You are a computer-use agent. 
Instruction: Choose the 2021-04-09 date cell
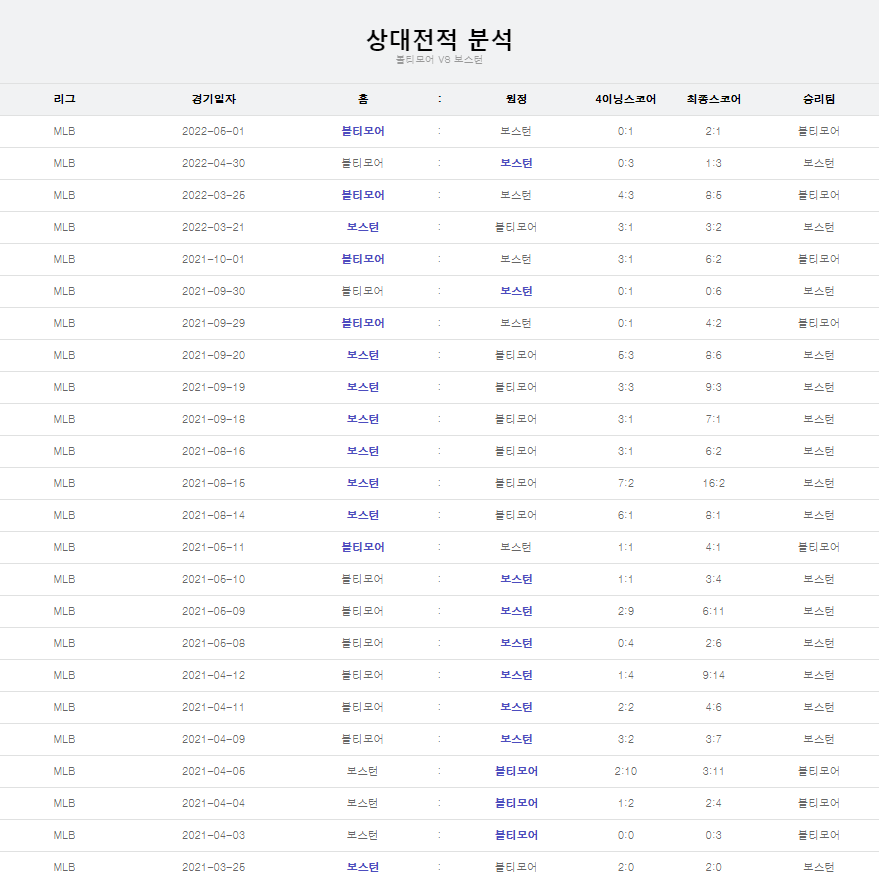[214, 739]
